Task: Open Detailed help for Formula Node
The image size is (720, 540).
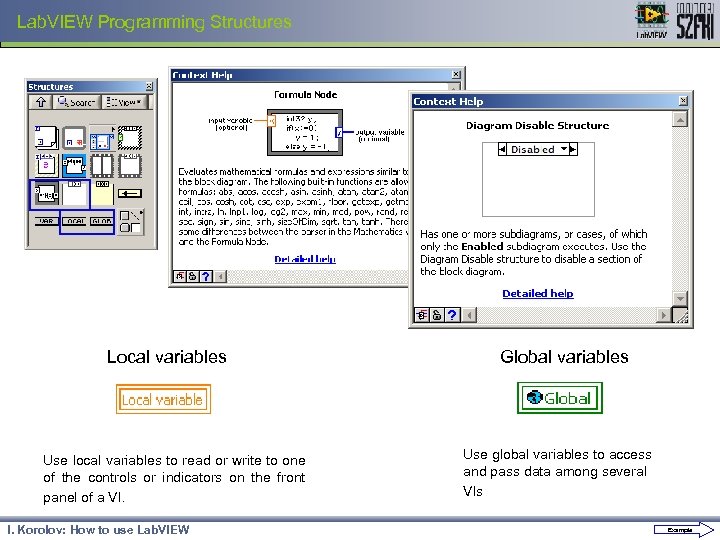Action: [x=305, y=259]
